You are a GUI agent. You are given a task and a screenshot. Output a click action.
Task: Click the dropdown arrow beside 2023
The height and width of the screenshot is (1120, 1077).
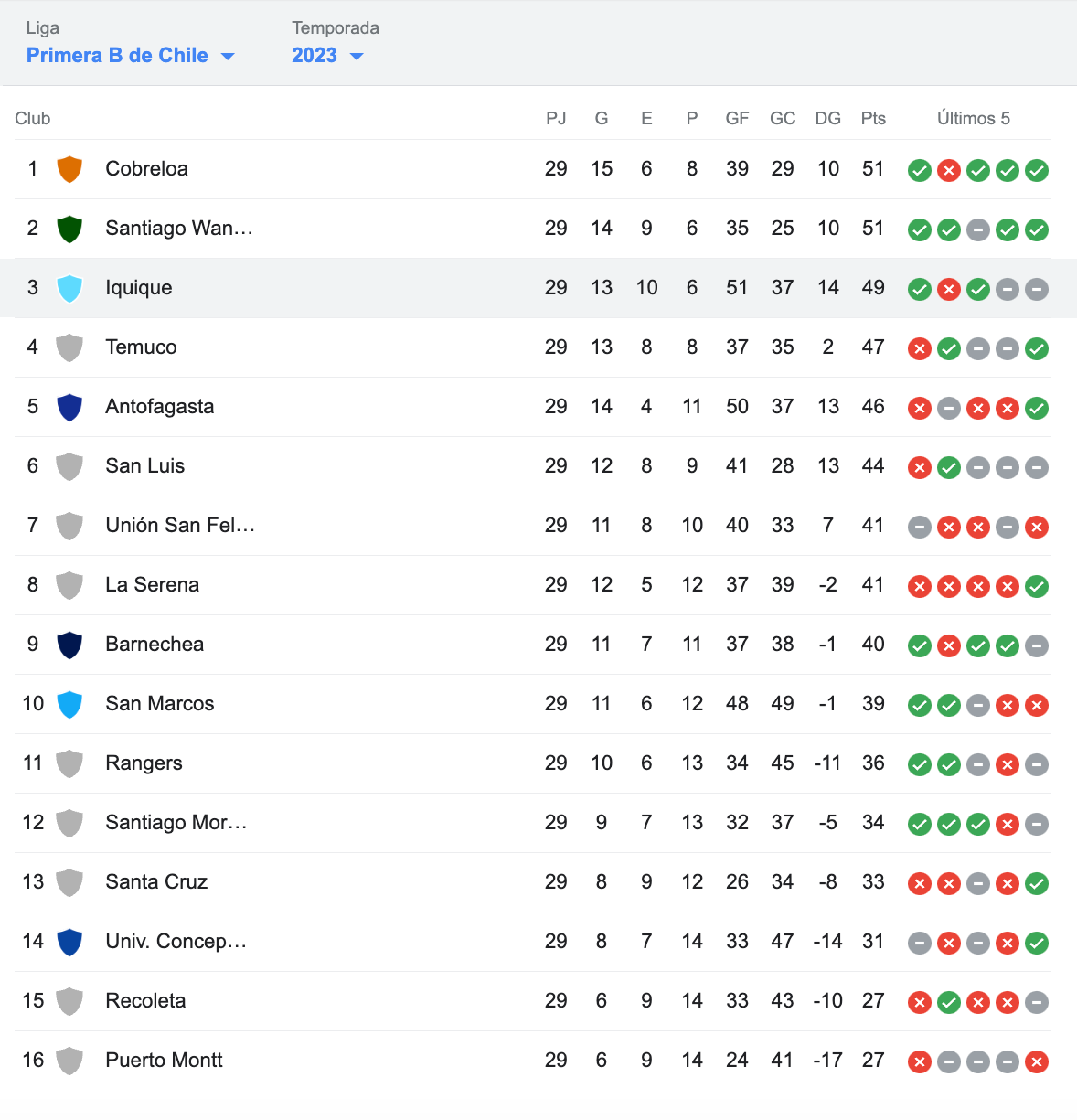pos(357,57)
